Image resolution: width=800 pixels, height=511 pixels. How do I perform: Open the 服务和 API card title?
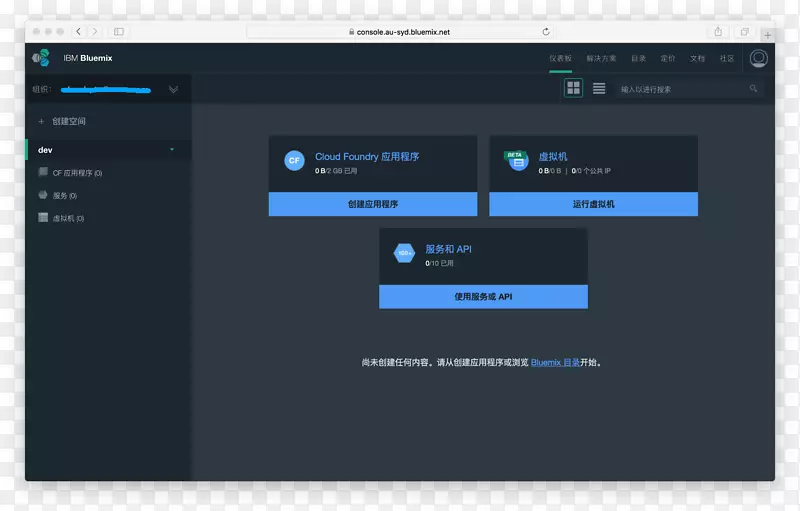[448, 249]
